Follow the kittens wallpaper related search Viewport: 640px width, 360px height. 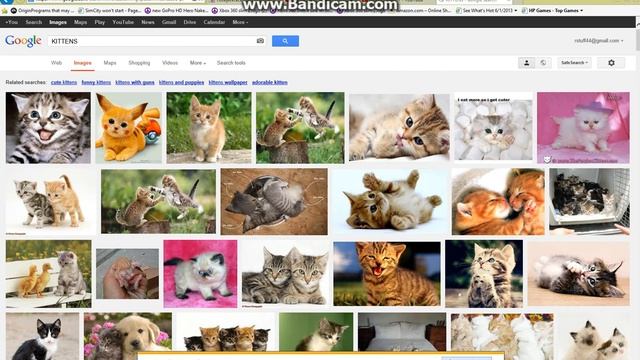[x=228, y=82]
